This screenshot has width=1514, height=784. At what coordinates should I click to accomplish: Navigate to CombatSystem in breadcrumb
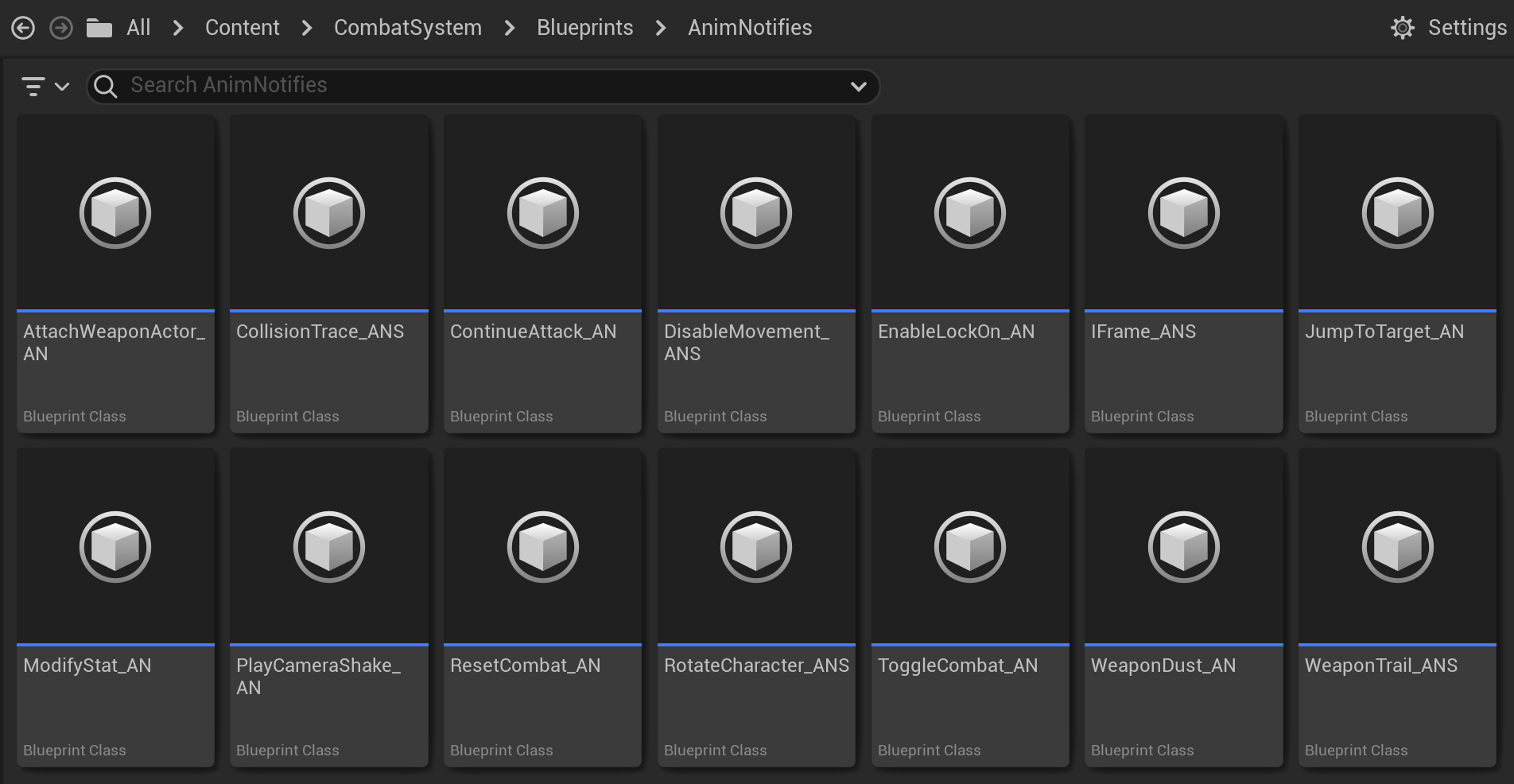pos(408,28)
